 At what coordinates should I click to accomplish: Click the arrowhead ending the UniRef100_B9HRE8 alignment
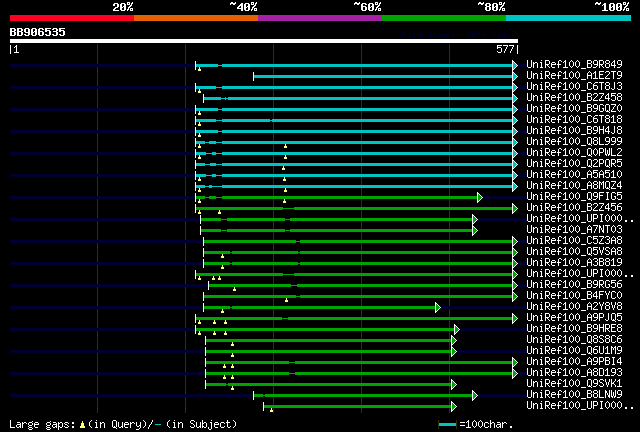click(457, 330)
